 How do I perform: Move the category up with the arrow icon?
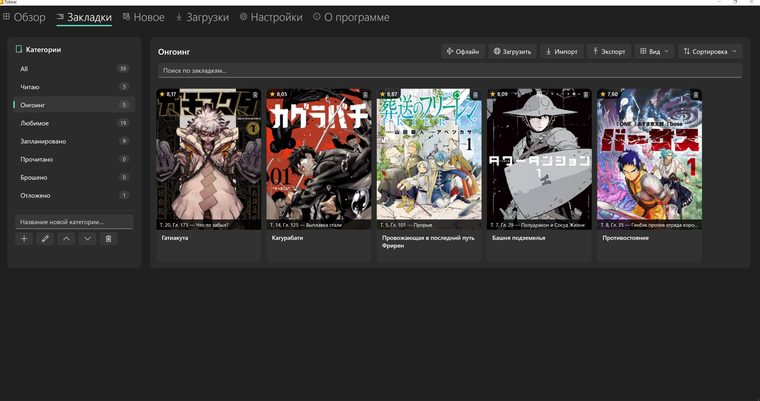66,239
